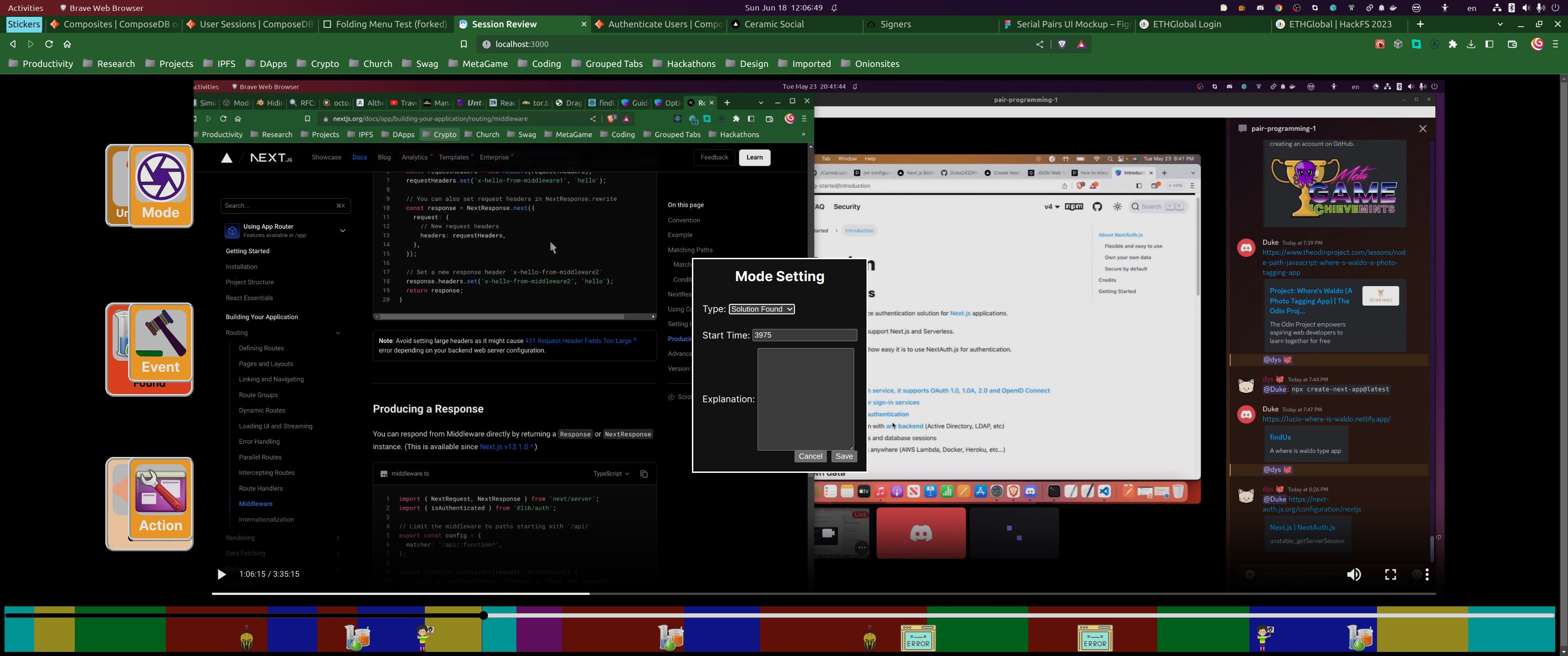Click the Event gavel sticker
1568x656 pixels.
[161, 342]
